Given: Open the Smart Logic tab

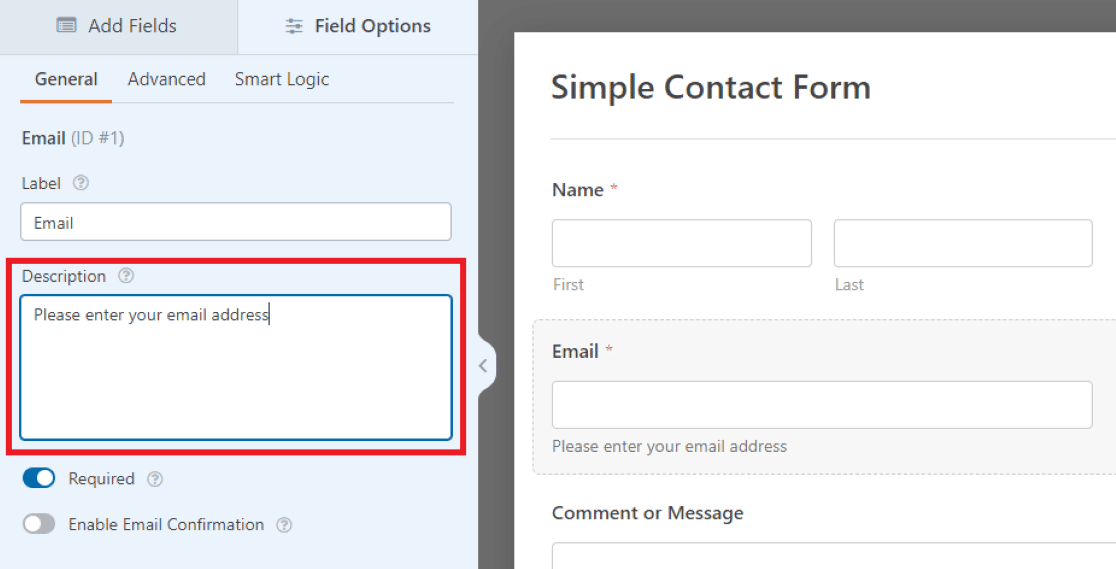Looking at the screenshot, I should coord(282,79).
